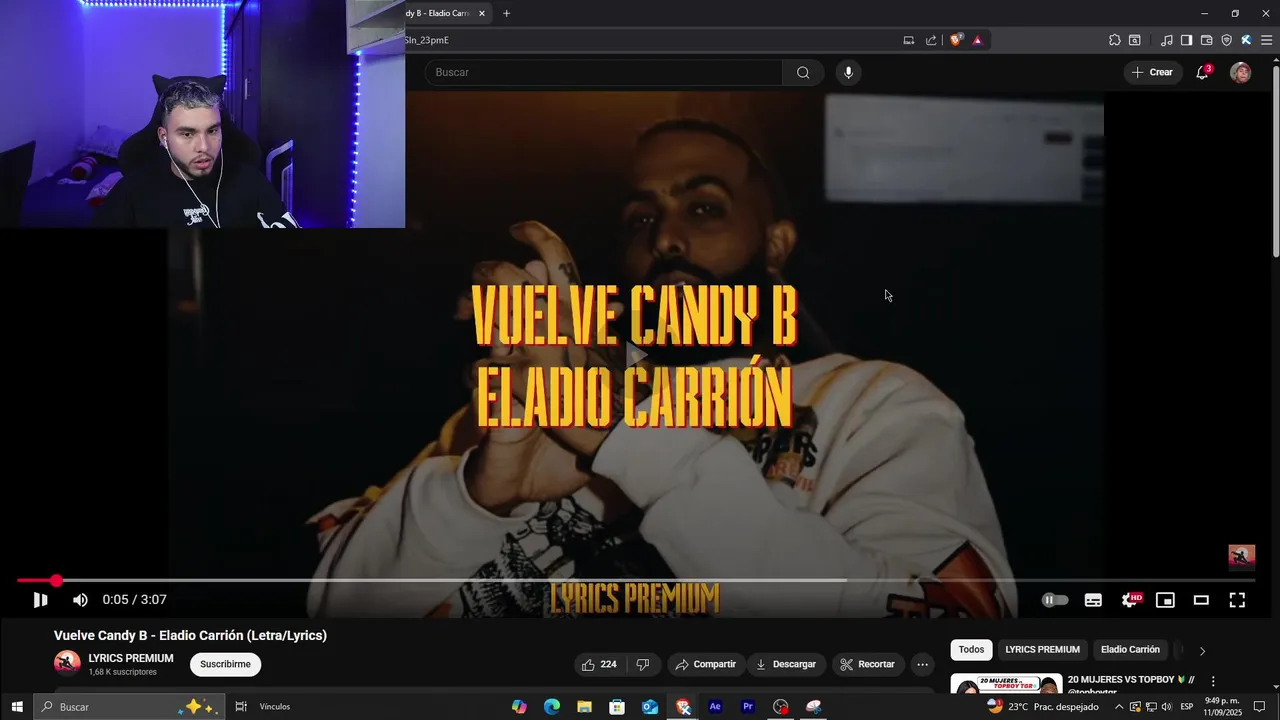The image size is (1280, 720).
Task: Open the browser hamburger main menu
Action: 1266,40
